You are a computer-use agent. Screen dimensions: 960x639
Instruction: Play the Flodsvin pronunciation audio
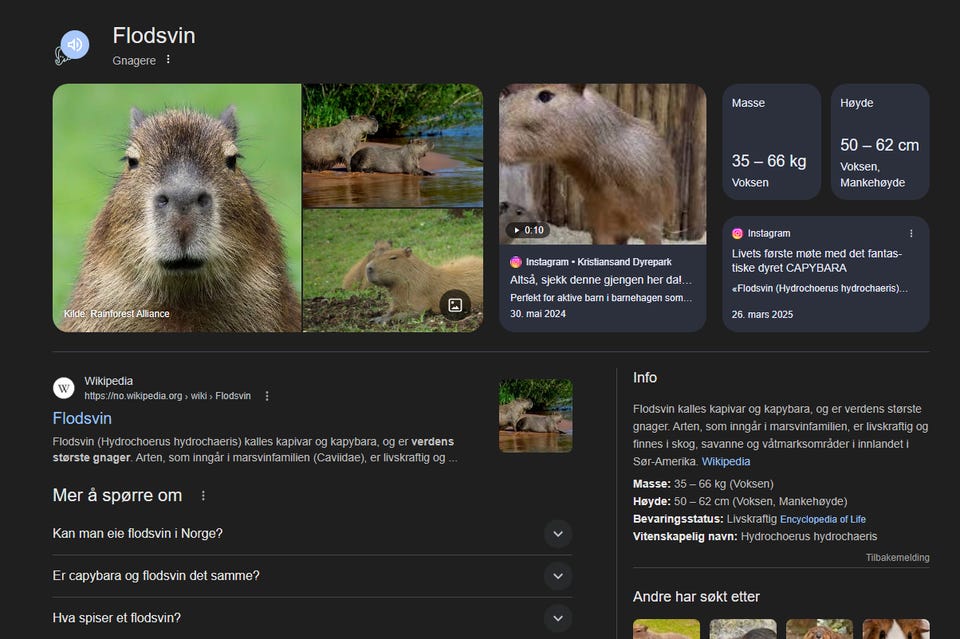(x=74, y=45)
